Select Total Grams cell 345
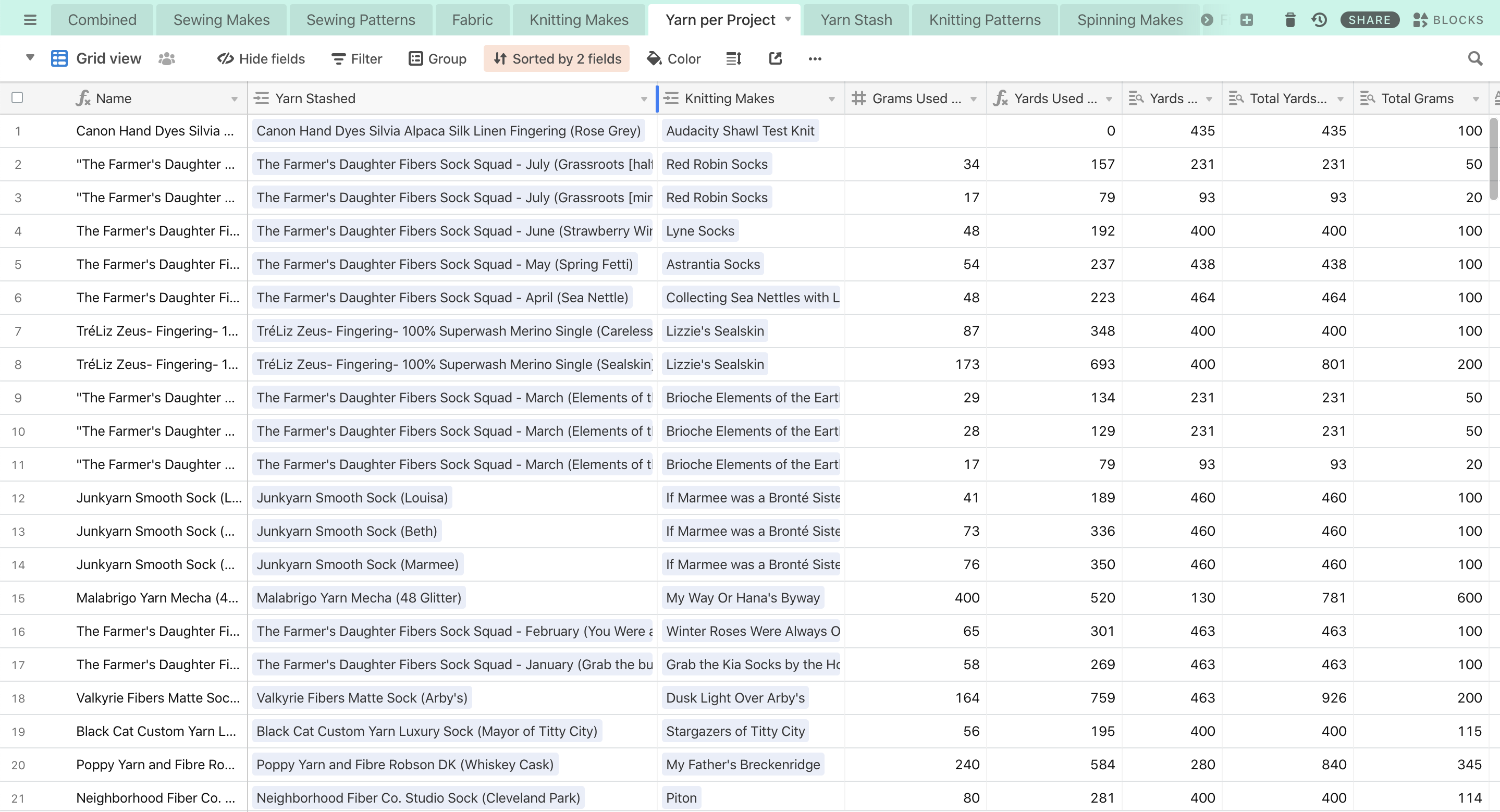The width and height of the screenshot is (1500, 812). [1421, 764]
